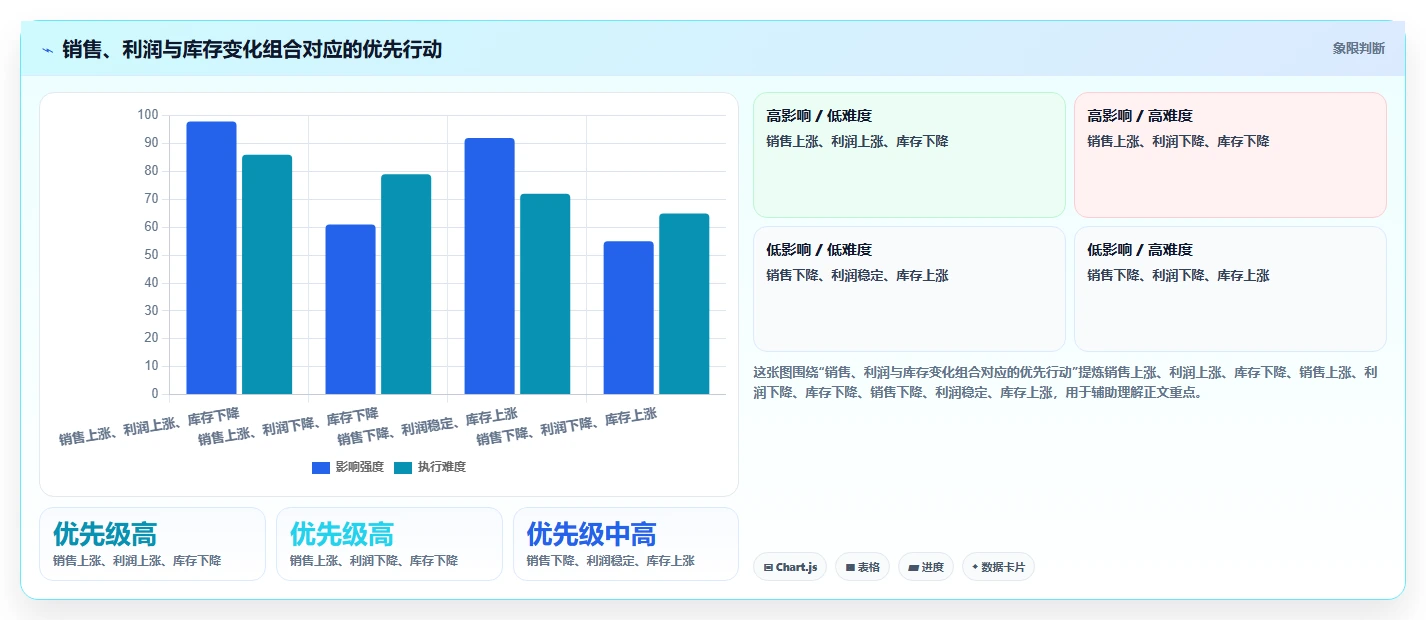Click axis label 销售下降、利润稳定、库存上涨

(x=428, y=426)
